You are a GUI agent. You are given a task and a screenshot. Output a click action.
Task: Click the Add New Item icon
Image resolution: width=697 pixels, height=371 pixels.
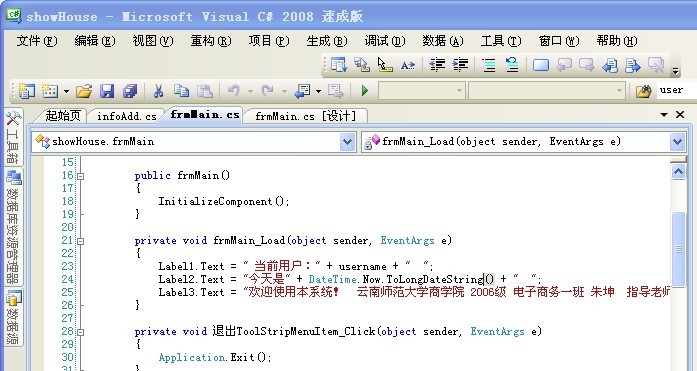(x=50, y=91)
